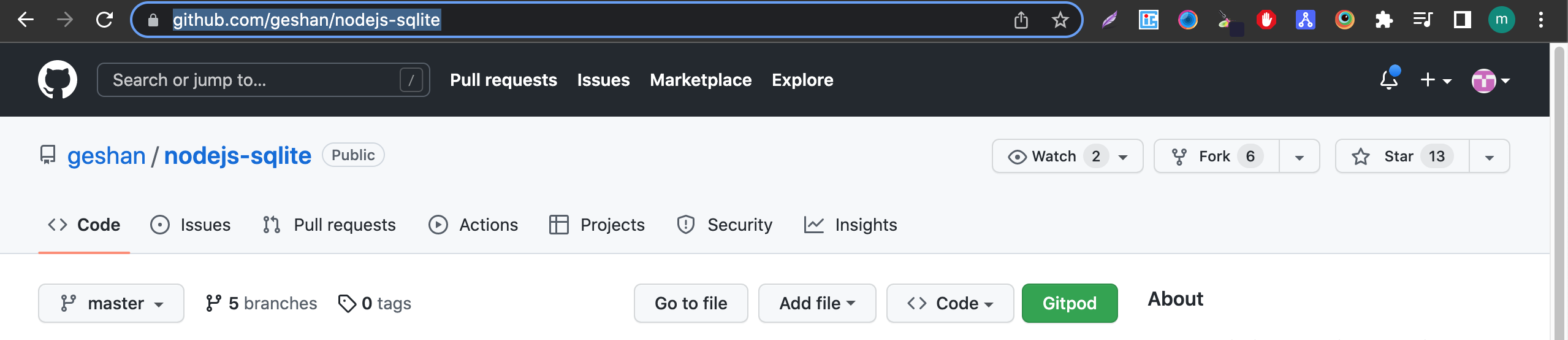Open Issues in the top navigation
Image resolution: width=1568 pixels, height=340 pixels.
pyautogui.click(x=604, y=80)
